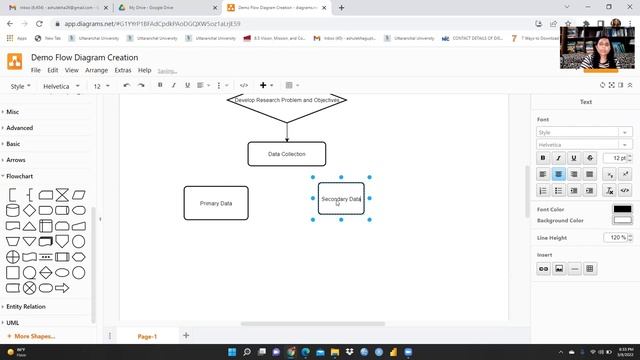Open the Arrange menu
Viewport: 640px width, 360px height.
click(x=96, y=70)
